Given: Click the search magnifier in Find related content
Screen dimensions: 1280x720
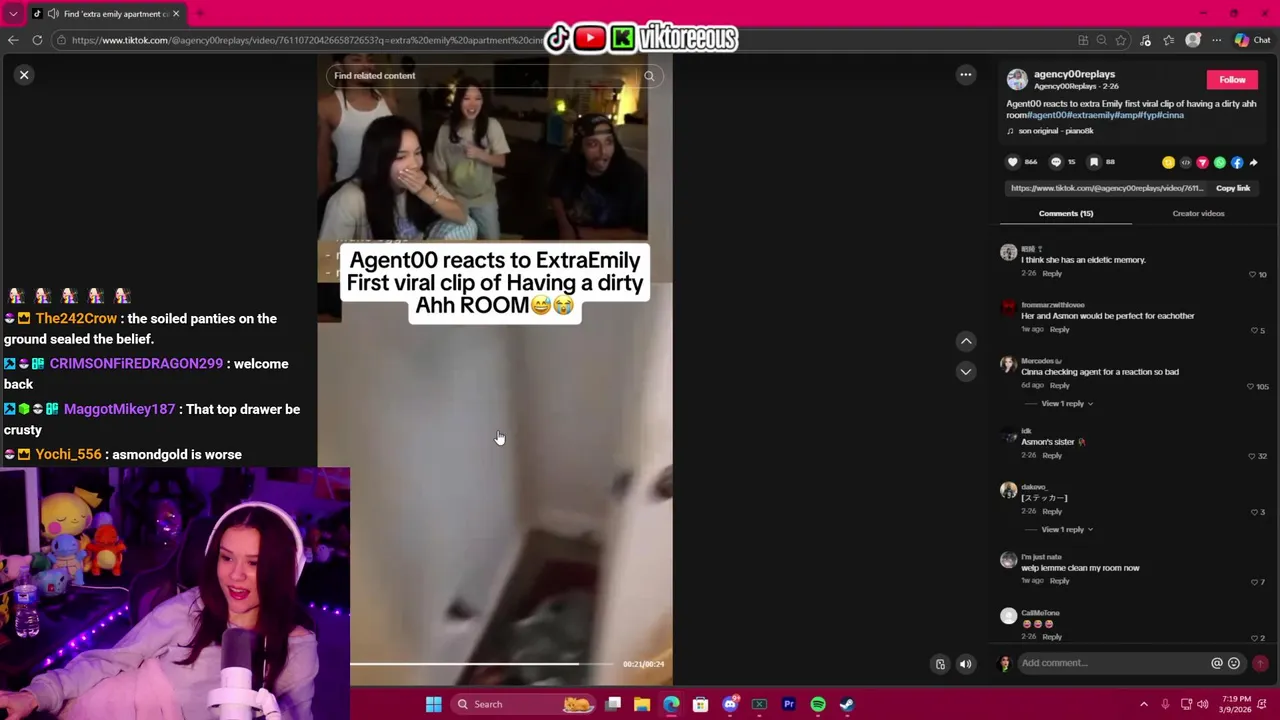Looking at the screenshot, I should (x=649, y=76).
